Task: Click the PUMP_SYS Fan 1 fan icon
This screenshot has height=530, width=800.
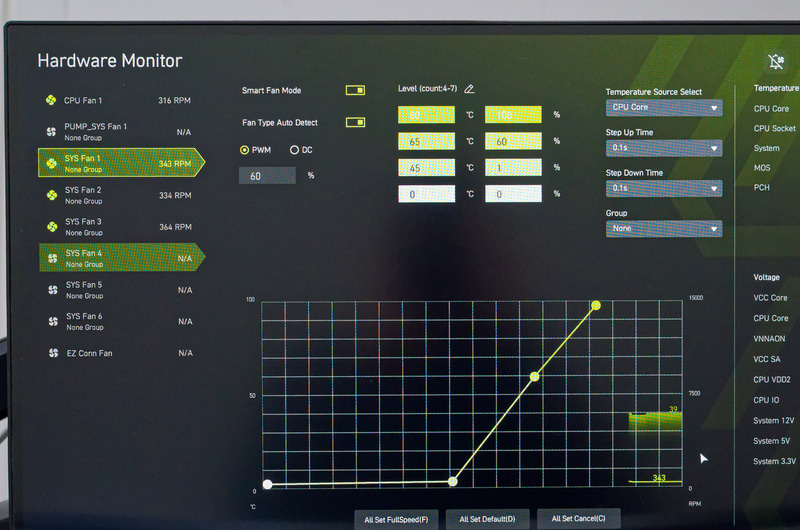Action: point(52,132)
